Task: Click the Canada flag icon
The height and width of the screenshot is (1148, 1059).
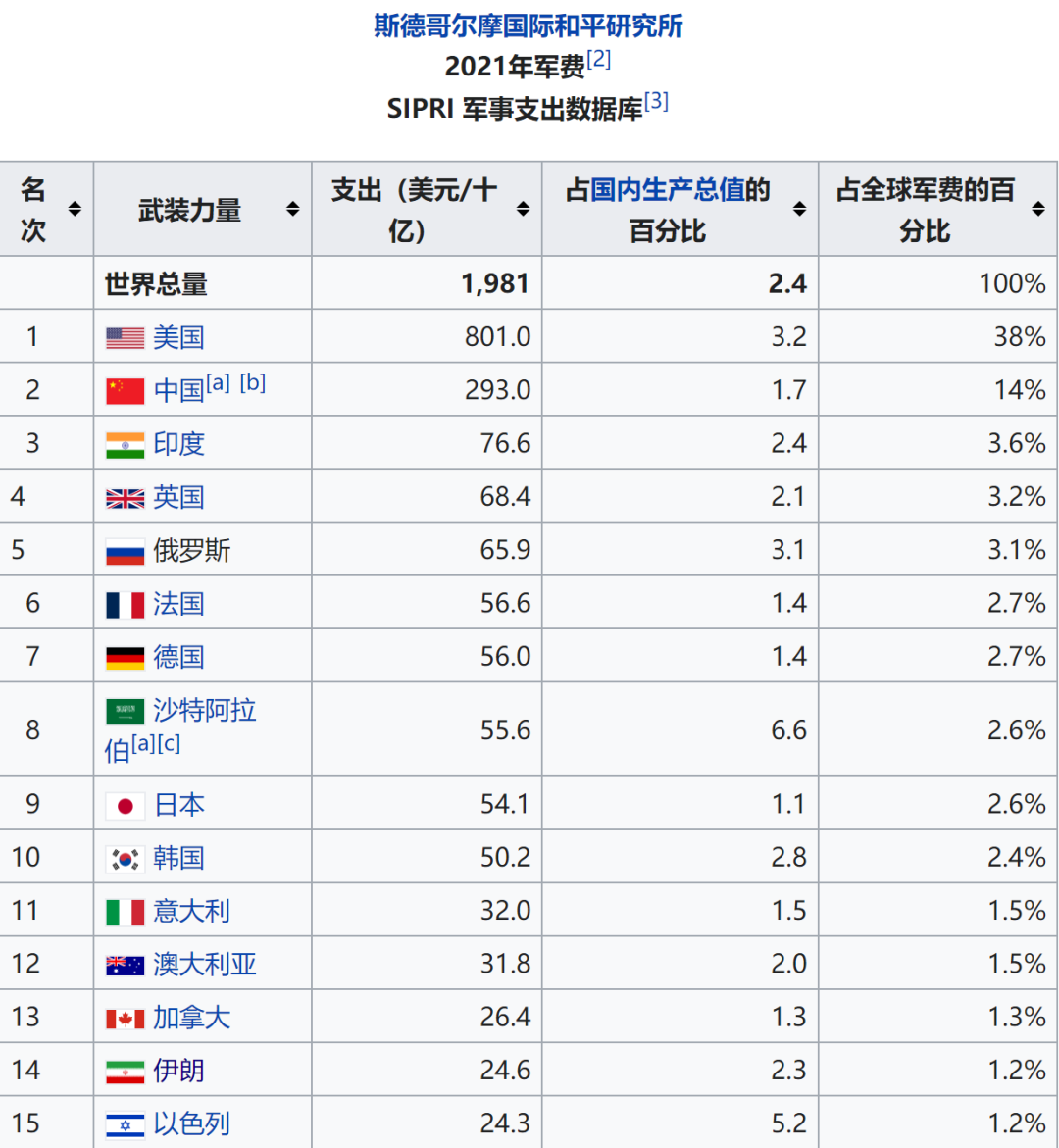Action: pyautogui.click(x=126, y=1019)
